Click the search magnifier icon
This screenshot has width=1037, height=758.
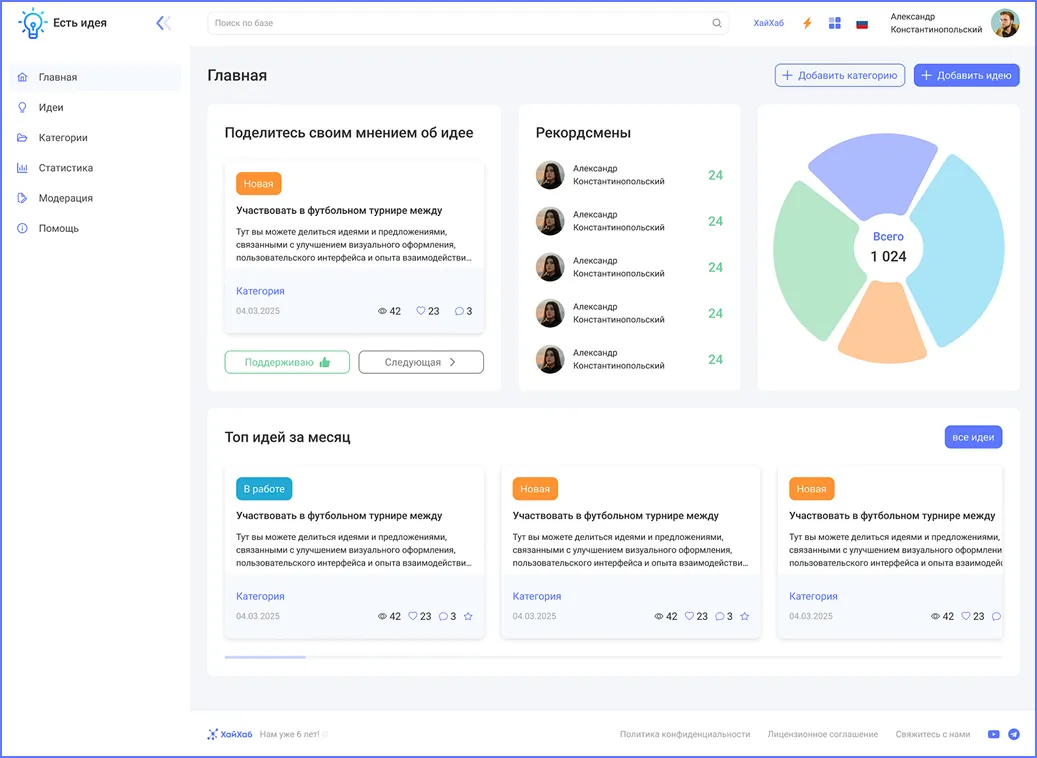coord(717,23)
